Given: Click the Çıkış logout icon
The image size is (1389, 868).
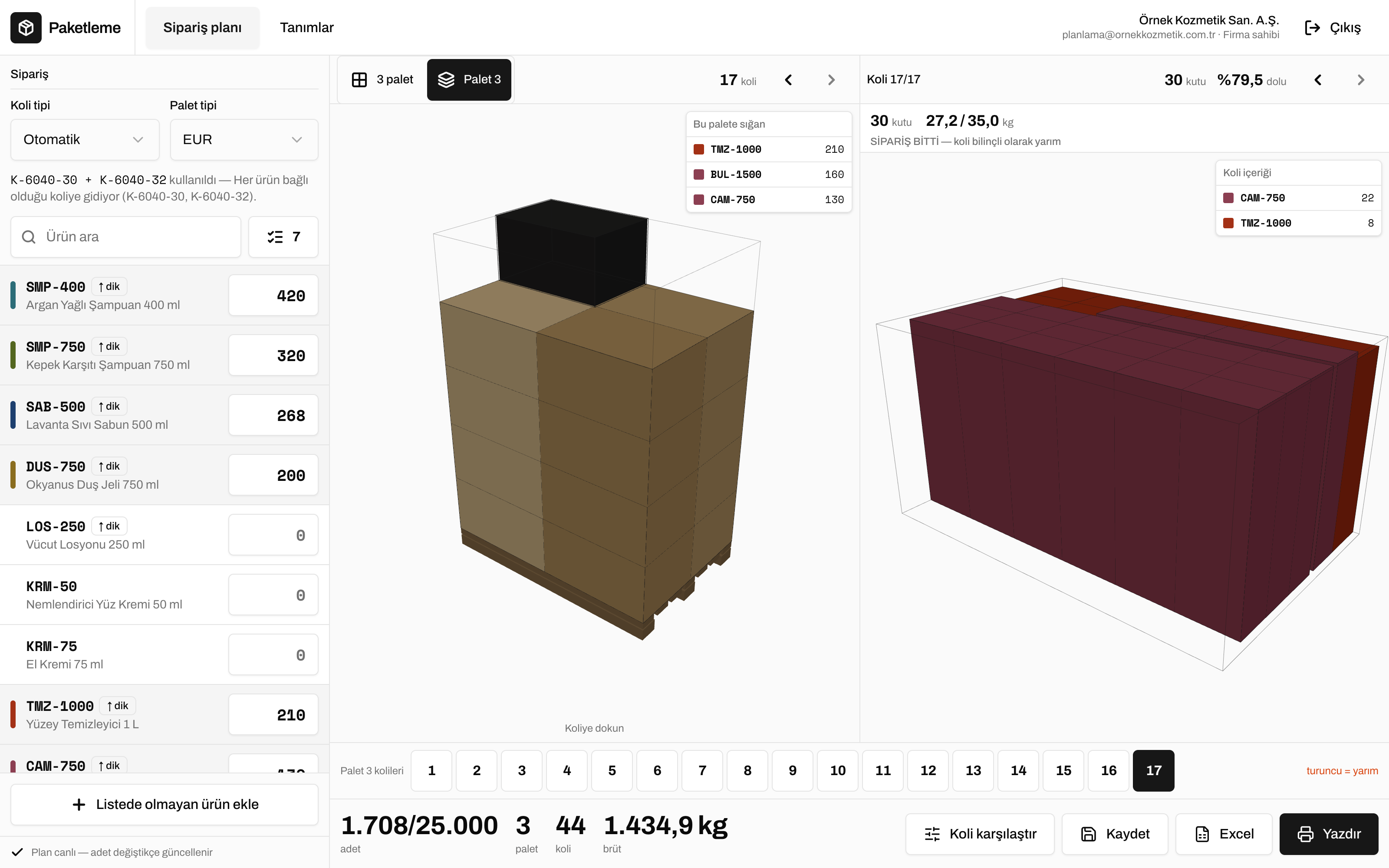Looking at the screenshot, I should pos(1313,27).
